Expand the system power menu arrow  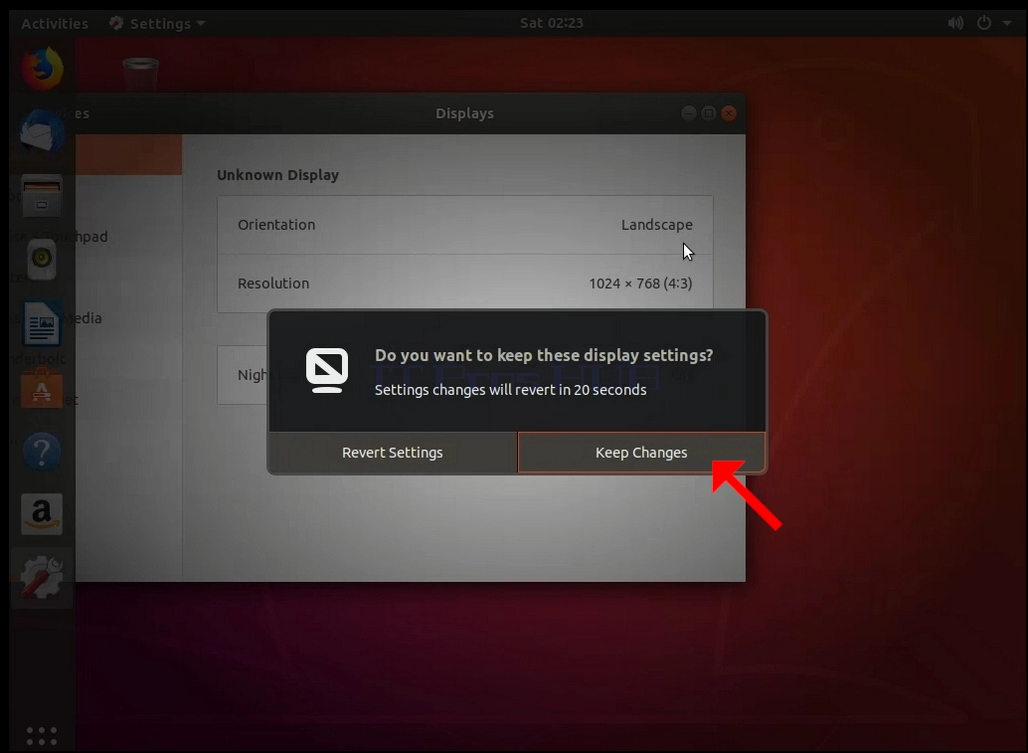coord(1006,23)
